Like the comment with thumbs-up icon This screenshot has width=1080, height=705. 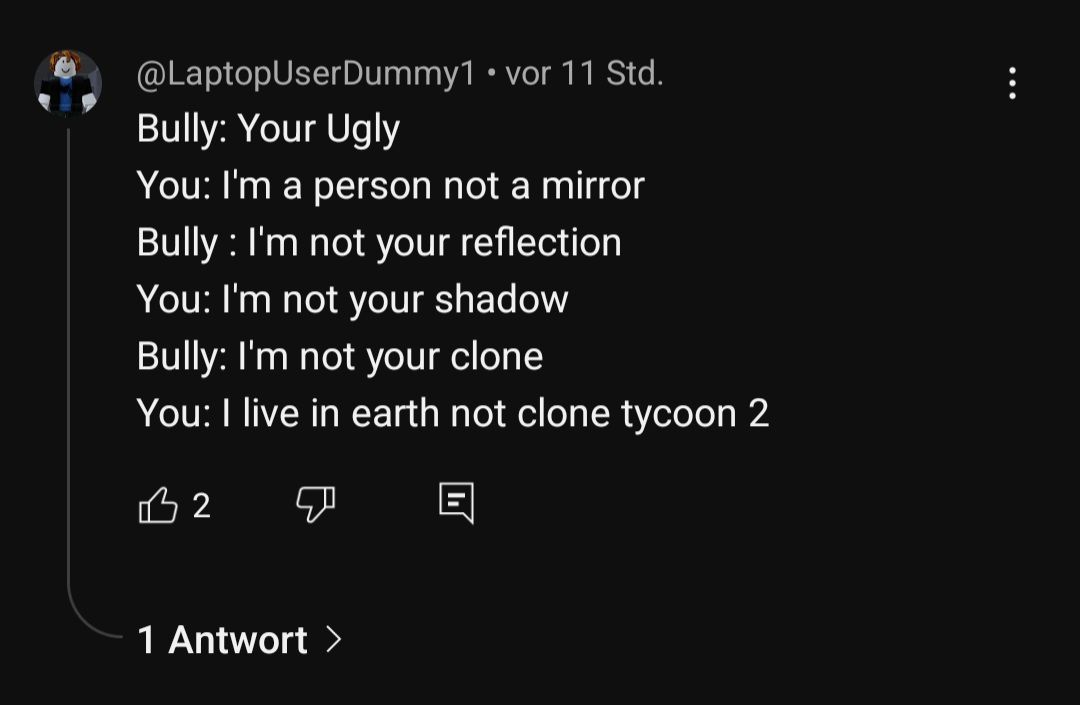[x=157, y=506]
